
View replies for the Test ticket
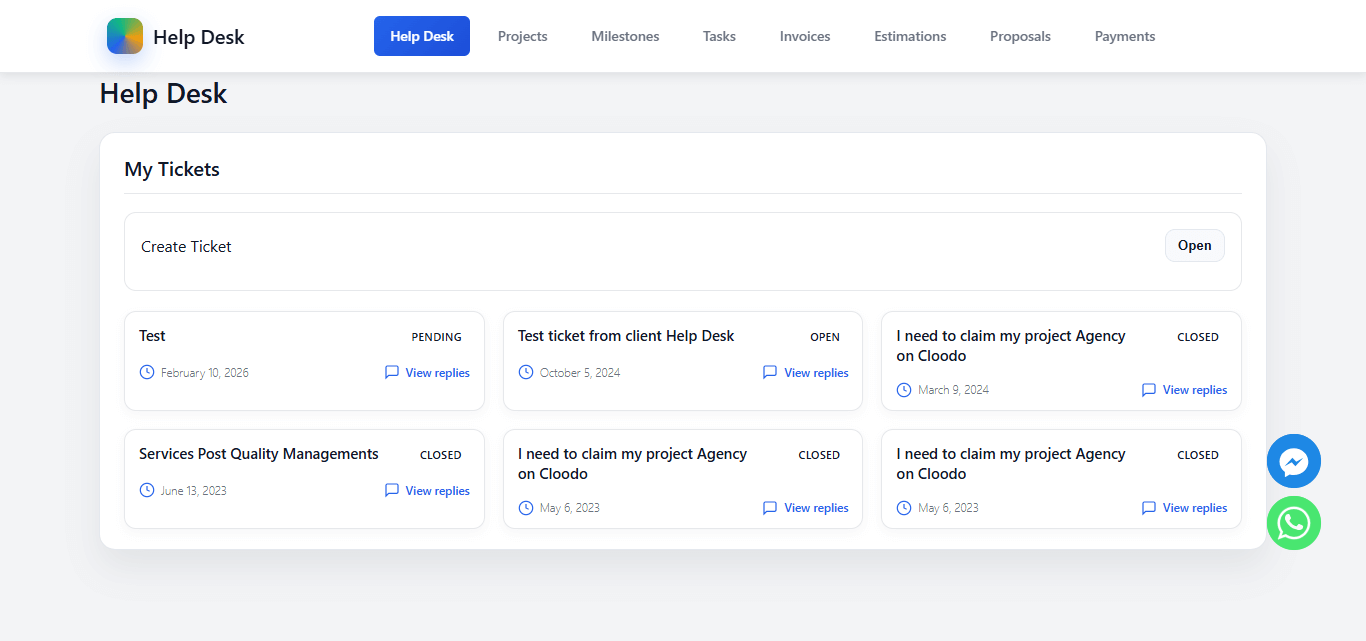pos(437,373)
